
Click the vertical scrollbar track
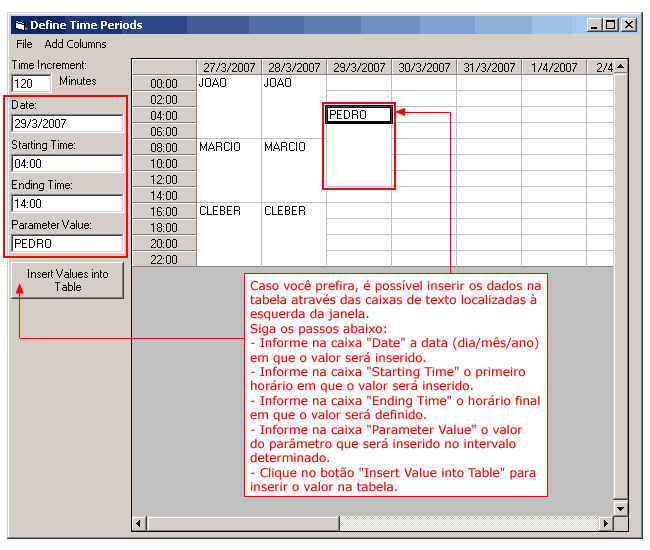coord(621,286)
